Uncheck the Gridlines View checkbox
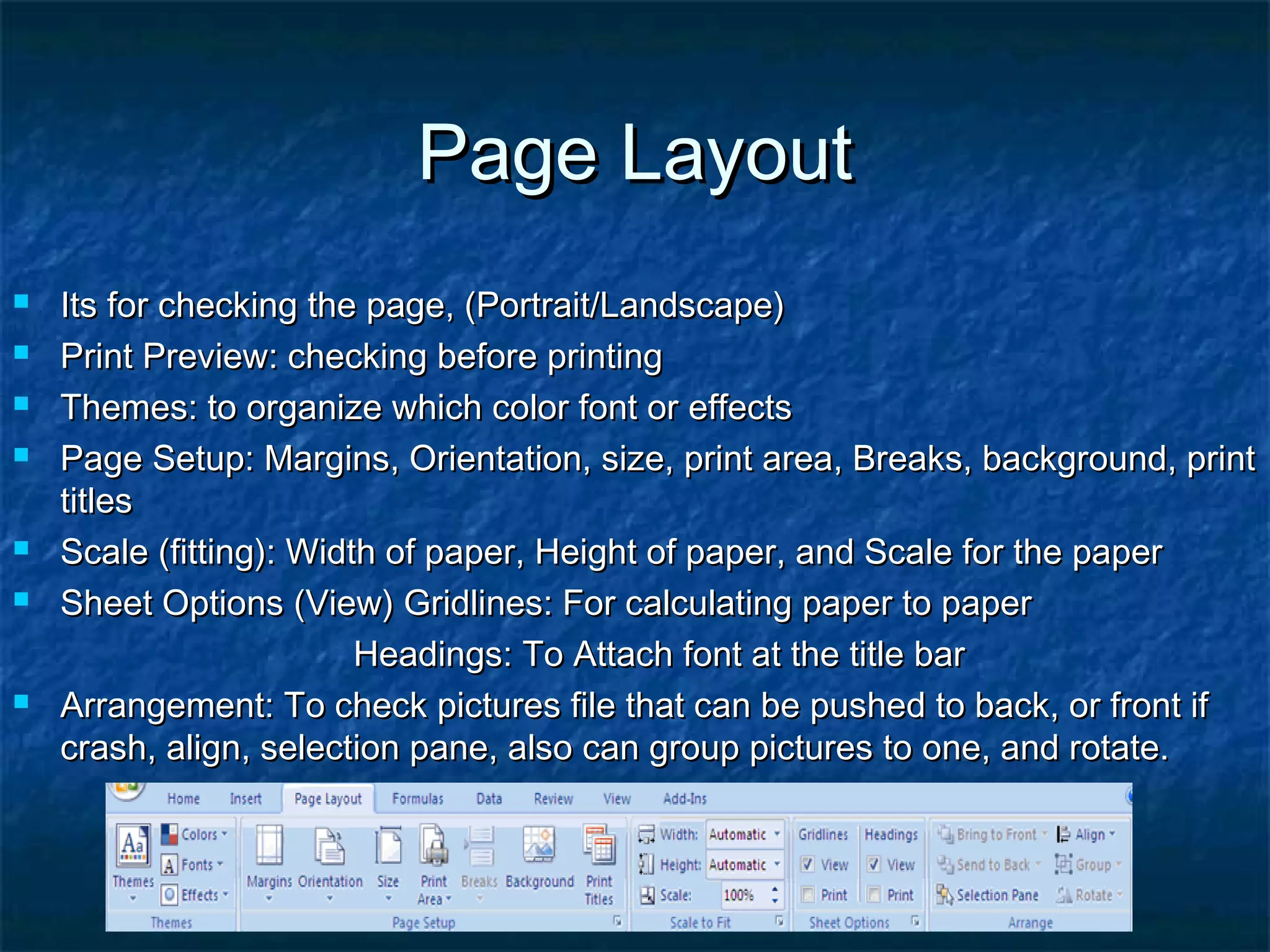The width and height of the screenshot is (1270, 952). 807,864
